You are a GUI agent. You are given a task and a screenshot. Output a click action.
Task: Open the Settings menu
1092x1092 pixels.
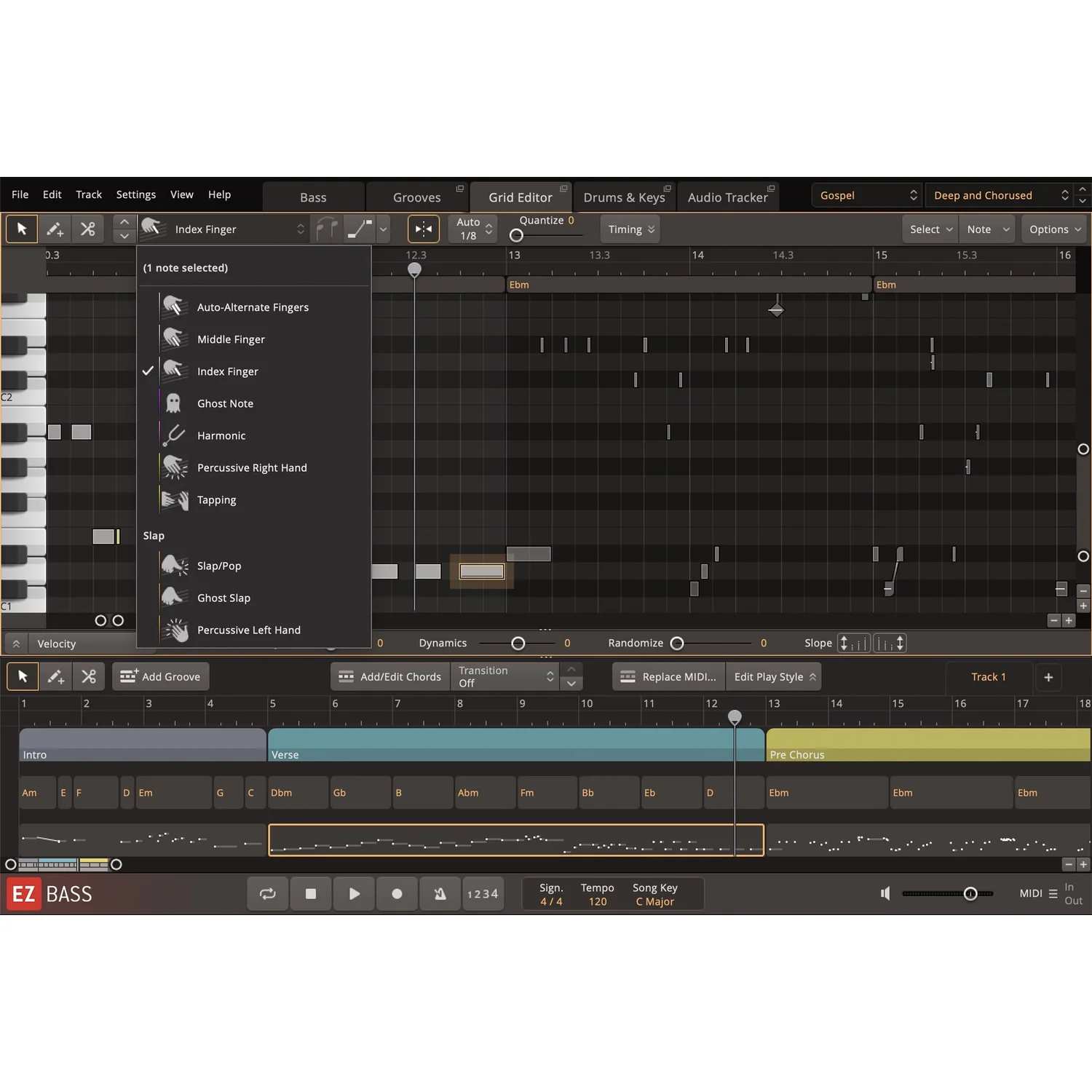(x=136, y=194)
